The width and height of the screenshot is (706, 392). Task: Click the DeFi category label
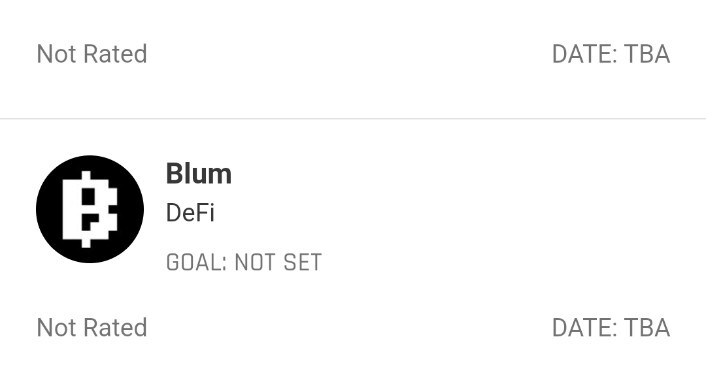tap(190, 212)
